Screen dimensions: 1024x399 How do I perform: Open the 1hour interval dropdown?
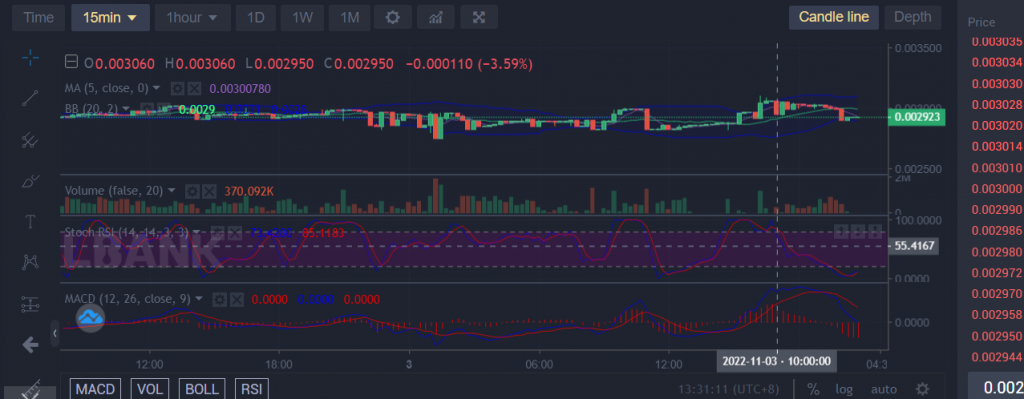coord(192,18)
